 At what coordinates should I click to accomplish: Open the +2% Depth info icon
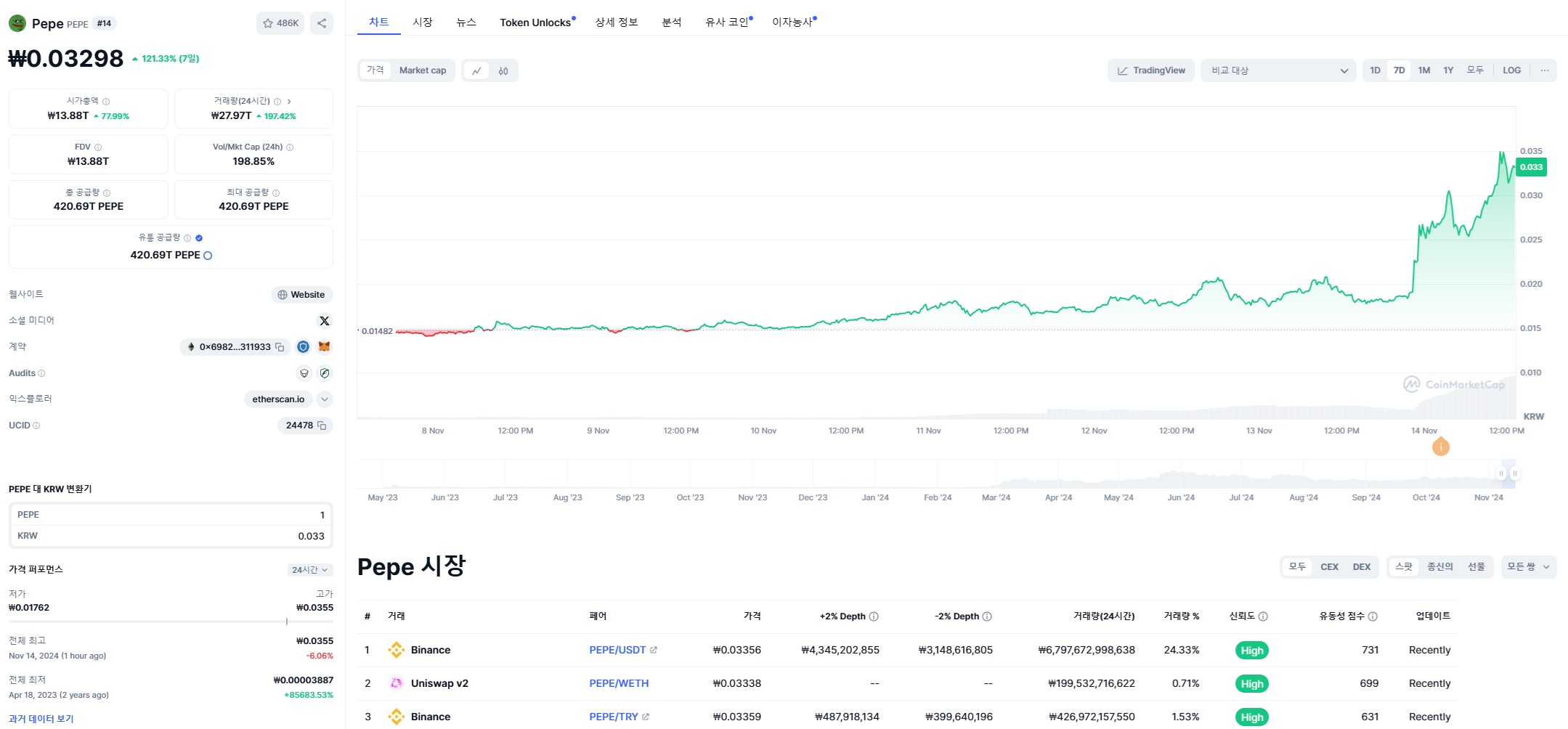[874, 616]
